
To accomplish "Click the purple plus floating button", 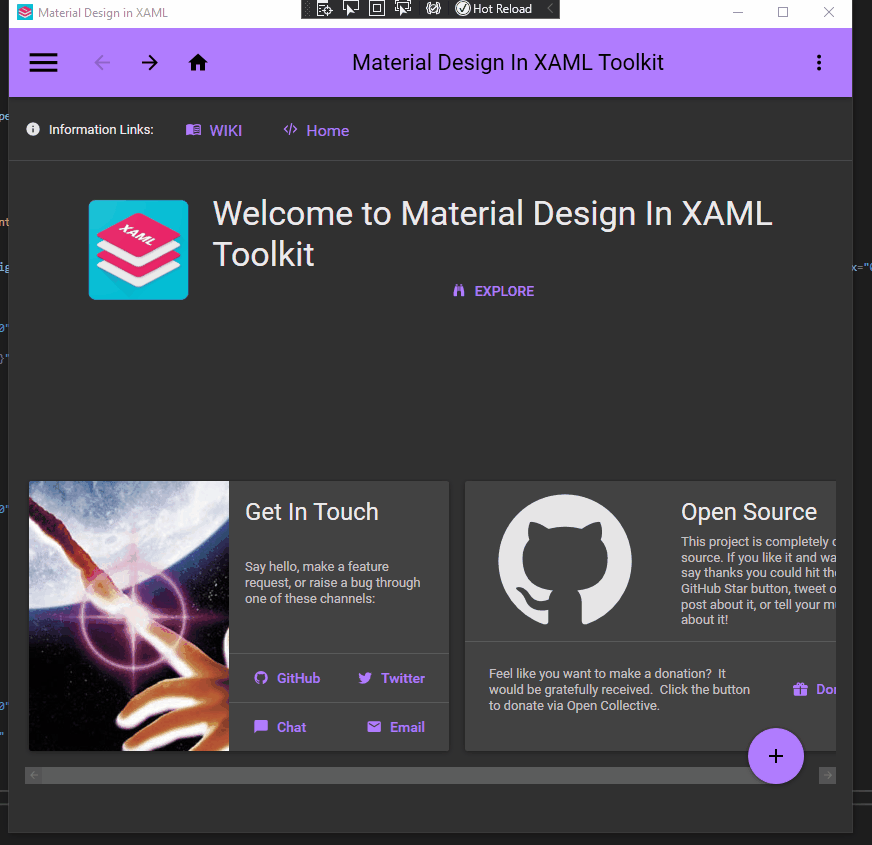I will point(776,756).
